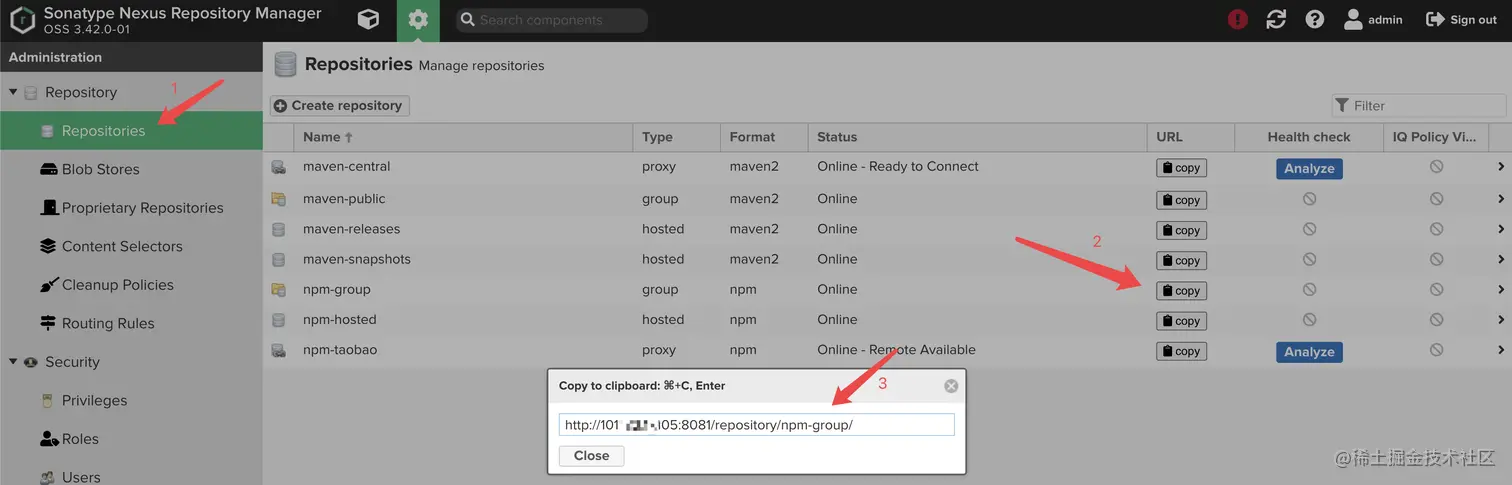
Task: Click npm-taobao repository name
Action: 340,350
